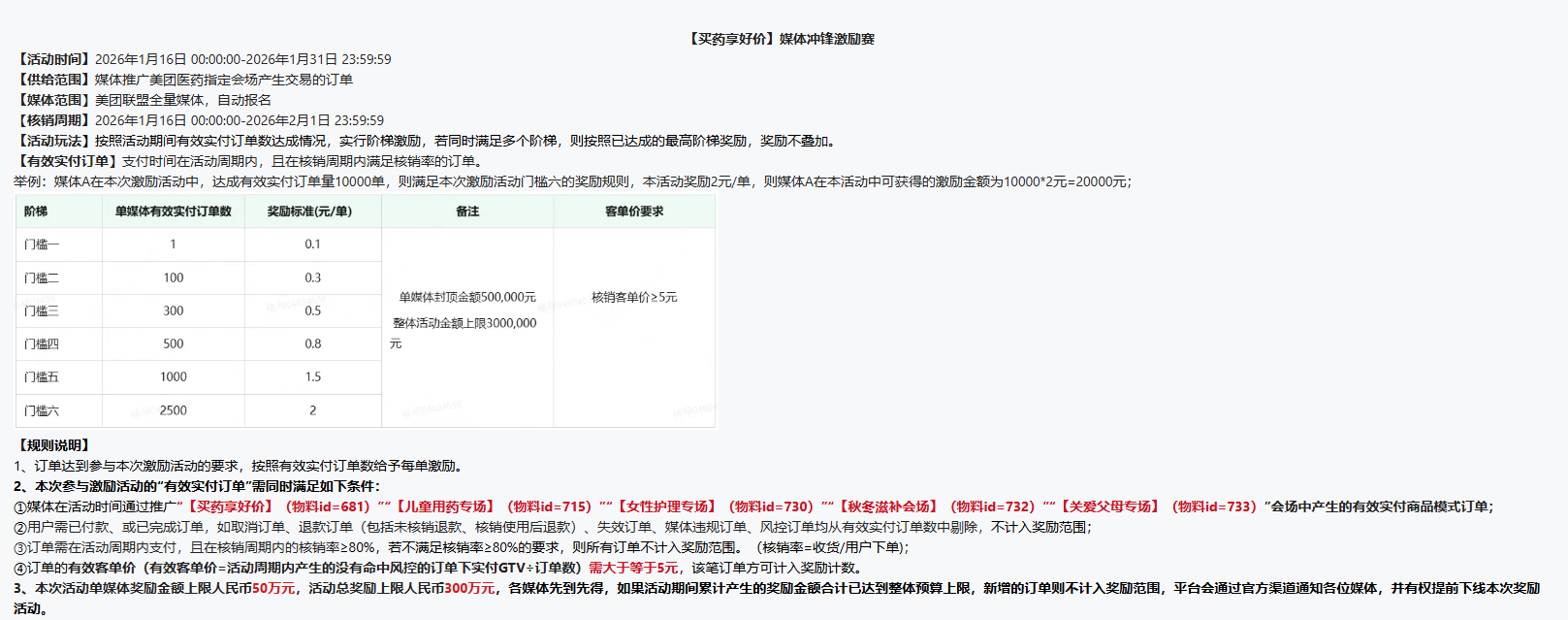1568x620 pixels.
Task: Click the red 300万元 amount
Action: pyautogui.click(x=469, y=588)
